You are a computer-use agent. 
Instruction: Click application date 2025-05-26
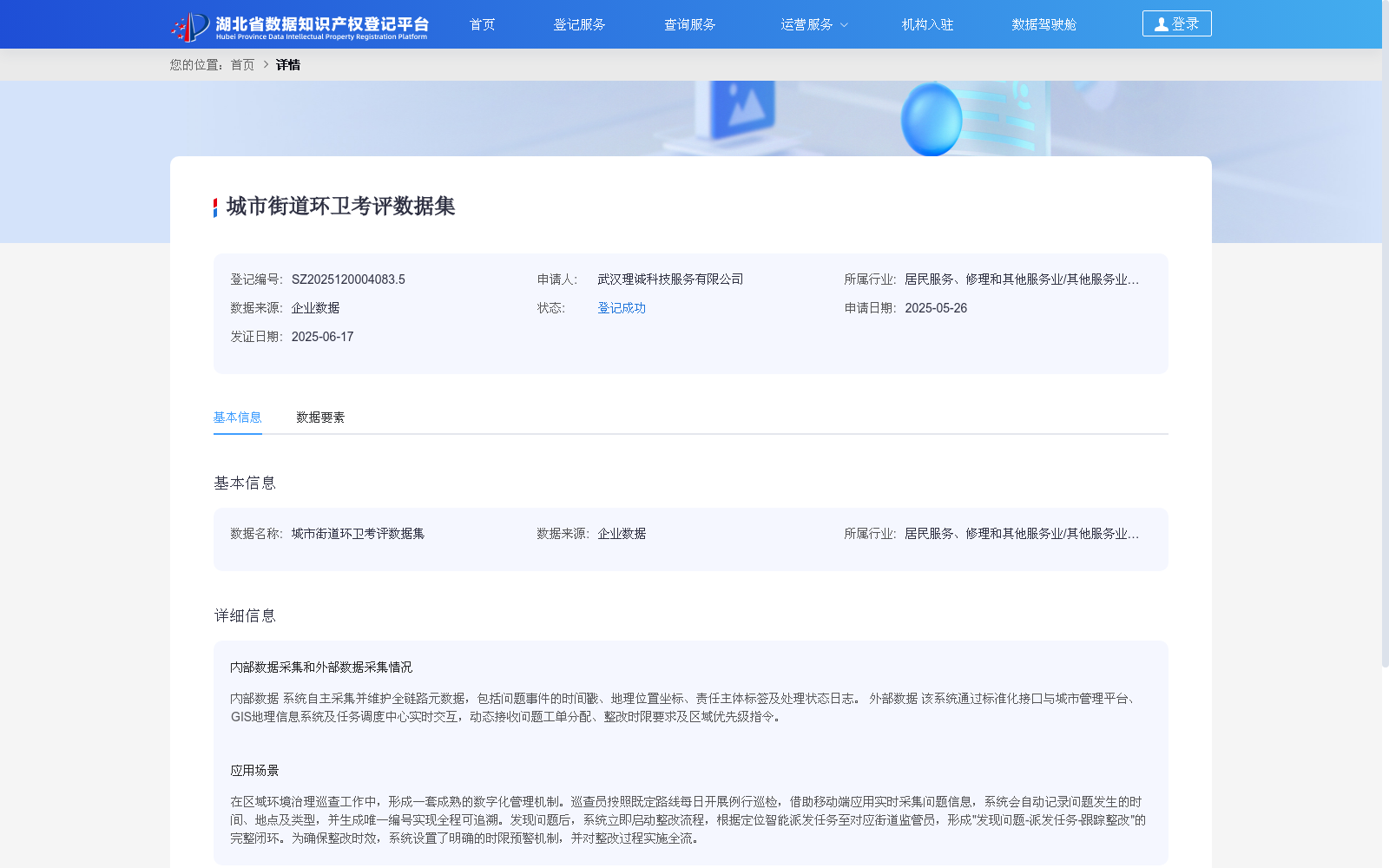pos(936,308)
